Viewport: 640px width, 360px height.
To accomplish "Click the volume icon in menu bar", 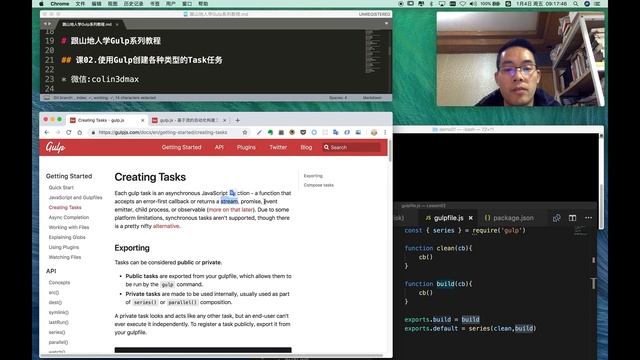I will (473, 4).
